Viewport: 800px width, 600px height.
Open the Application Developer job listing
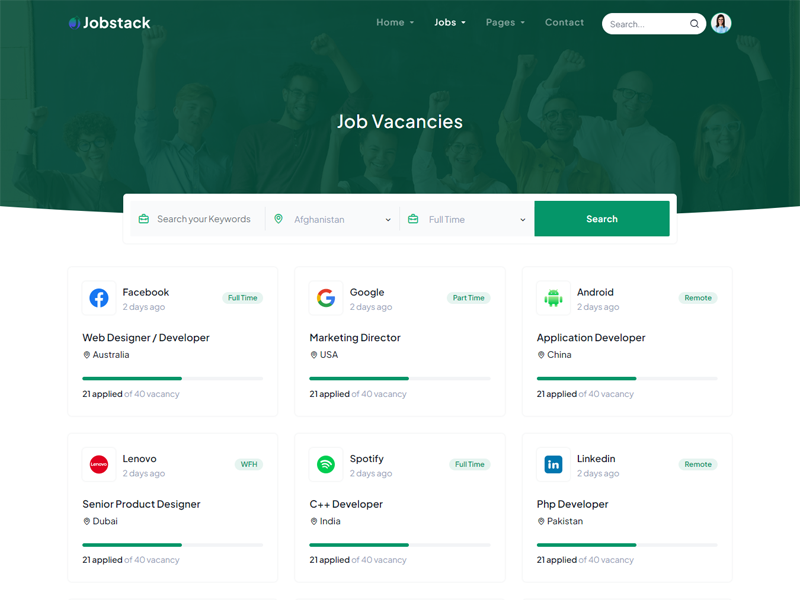[x=591, y=338]
